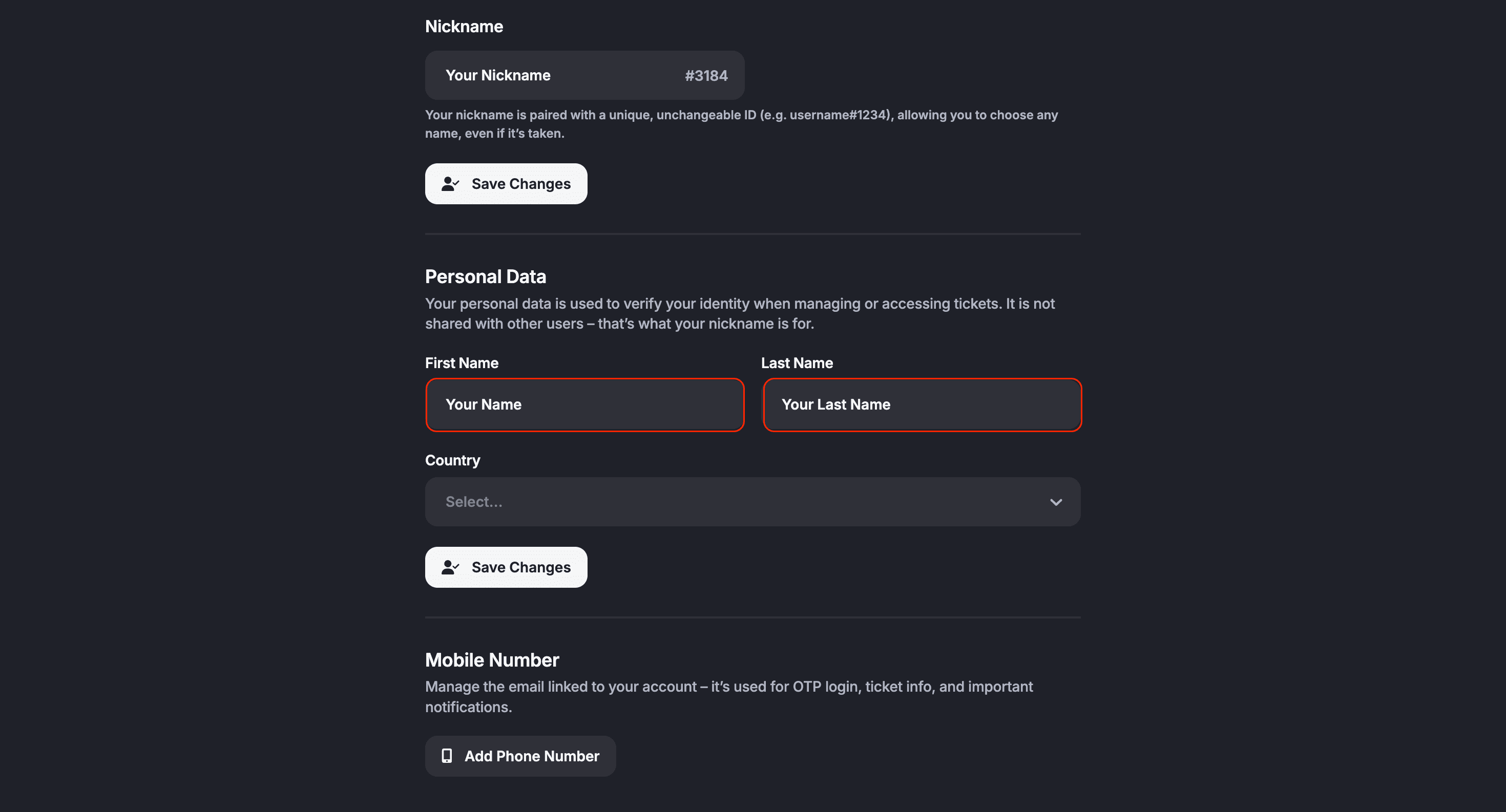Image resolution: width=1506 pixels, height=812 pixels.
Task: Click the phone icon on Add Phone Number
Action: [447, 756]
